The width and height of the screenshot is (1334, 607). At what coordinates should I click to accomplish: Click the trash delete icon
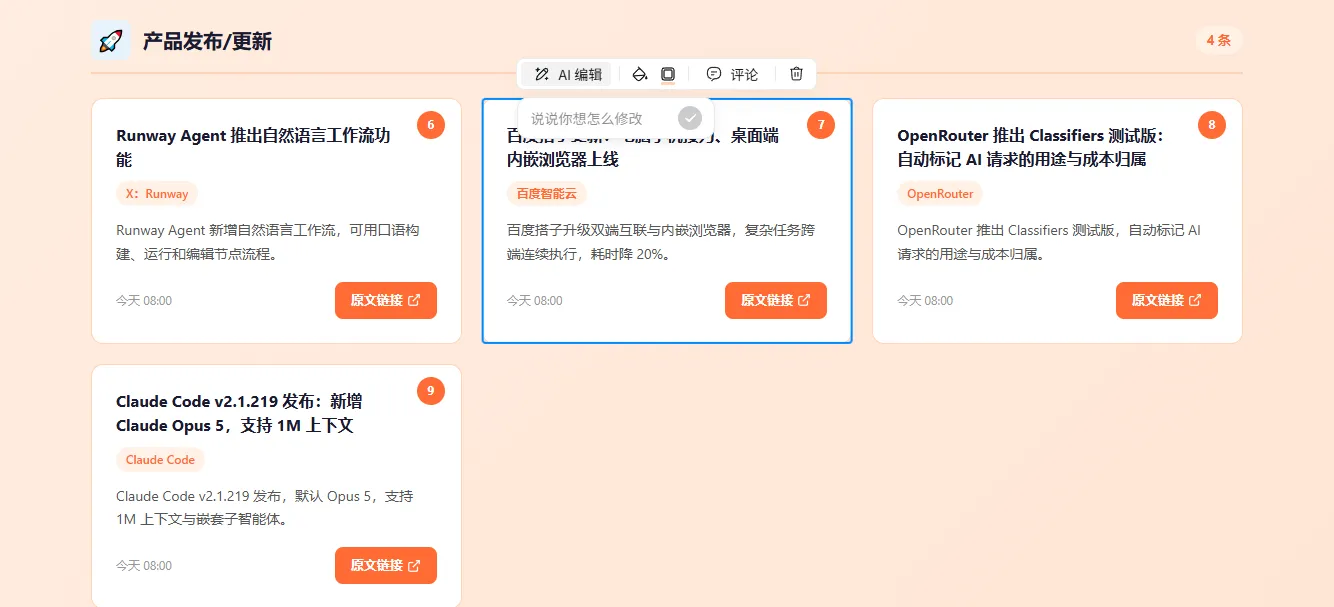[796, 74]
